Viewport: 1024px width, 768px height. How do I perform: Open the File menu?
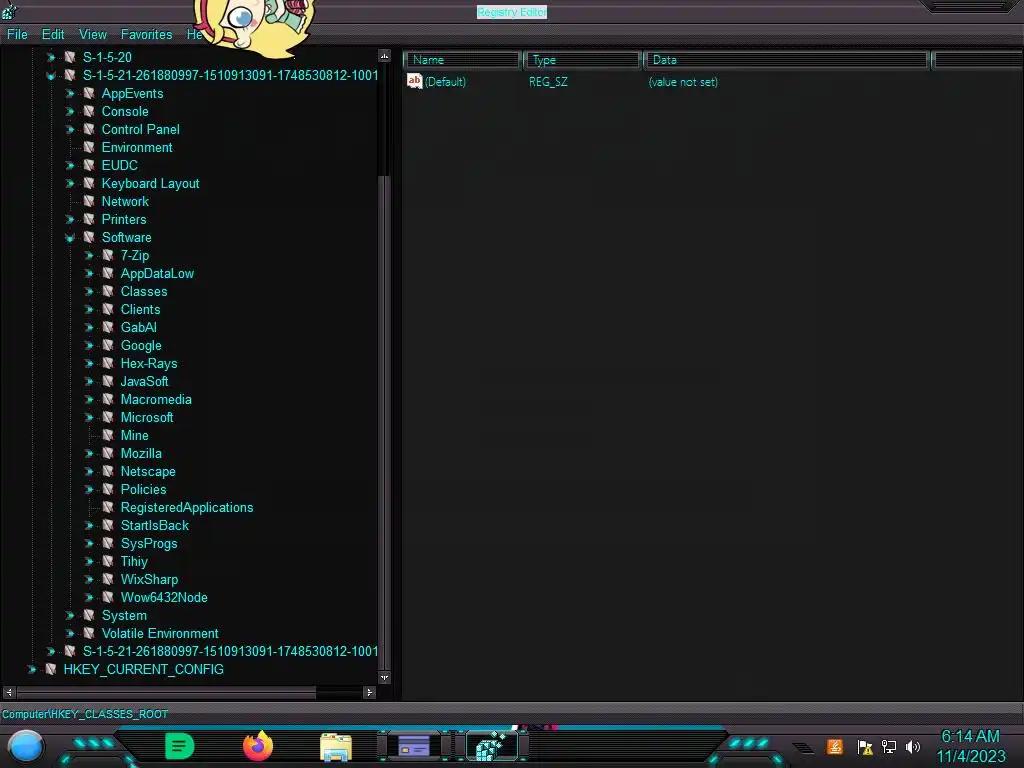(x=17, y=34)
